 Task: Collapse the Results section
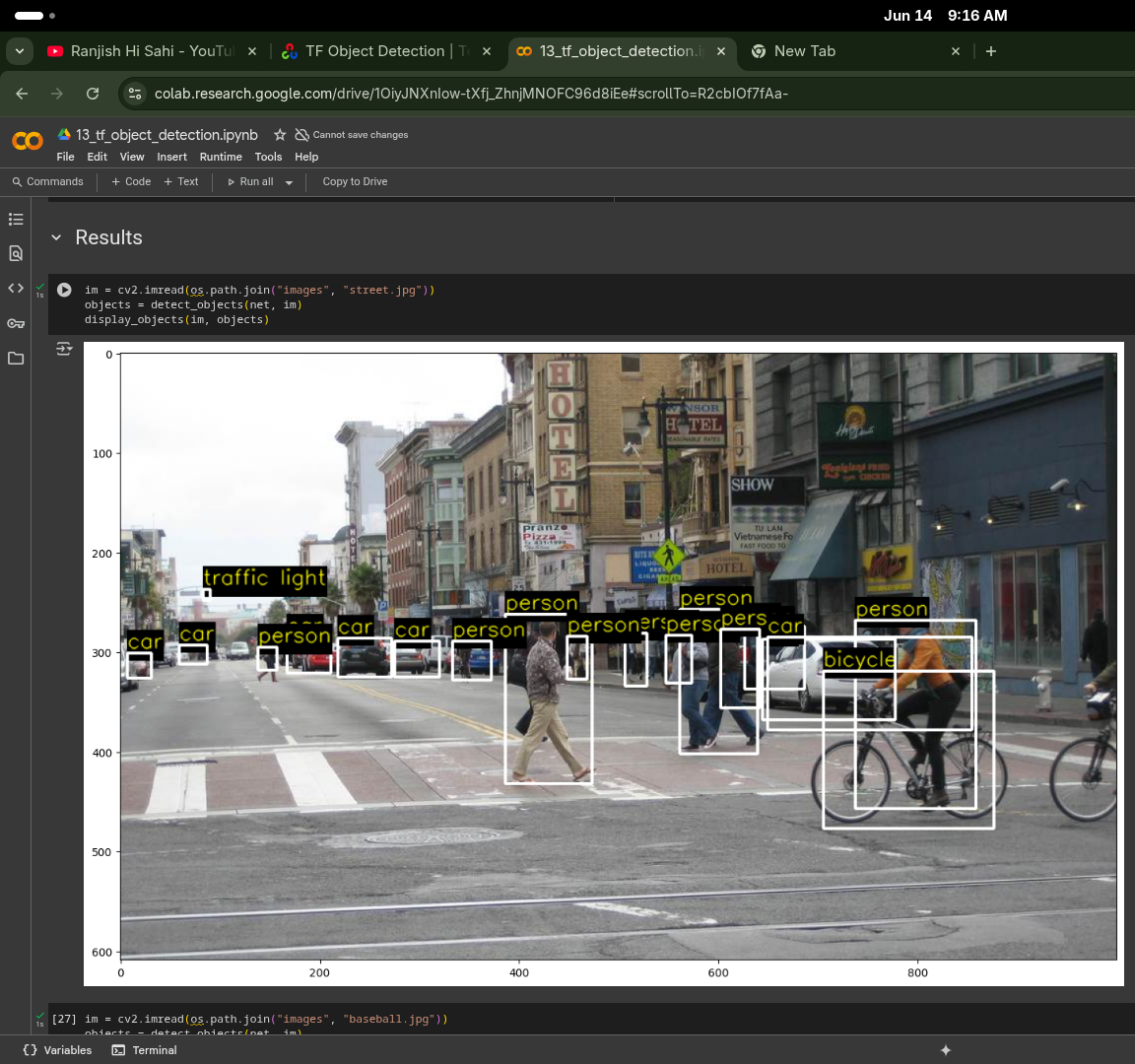[56, 237]
